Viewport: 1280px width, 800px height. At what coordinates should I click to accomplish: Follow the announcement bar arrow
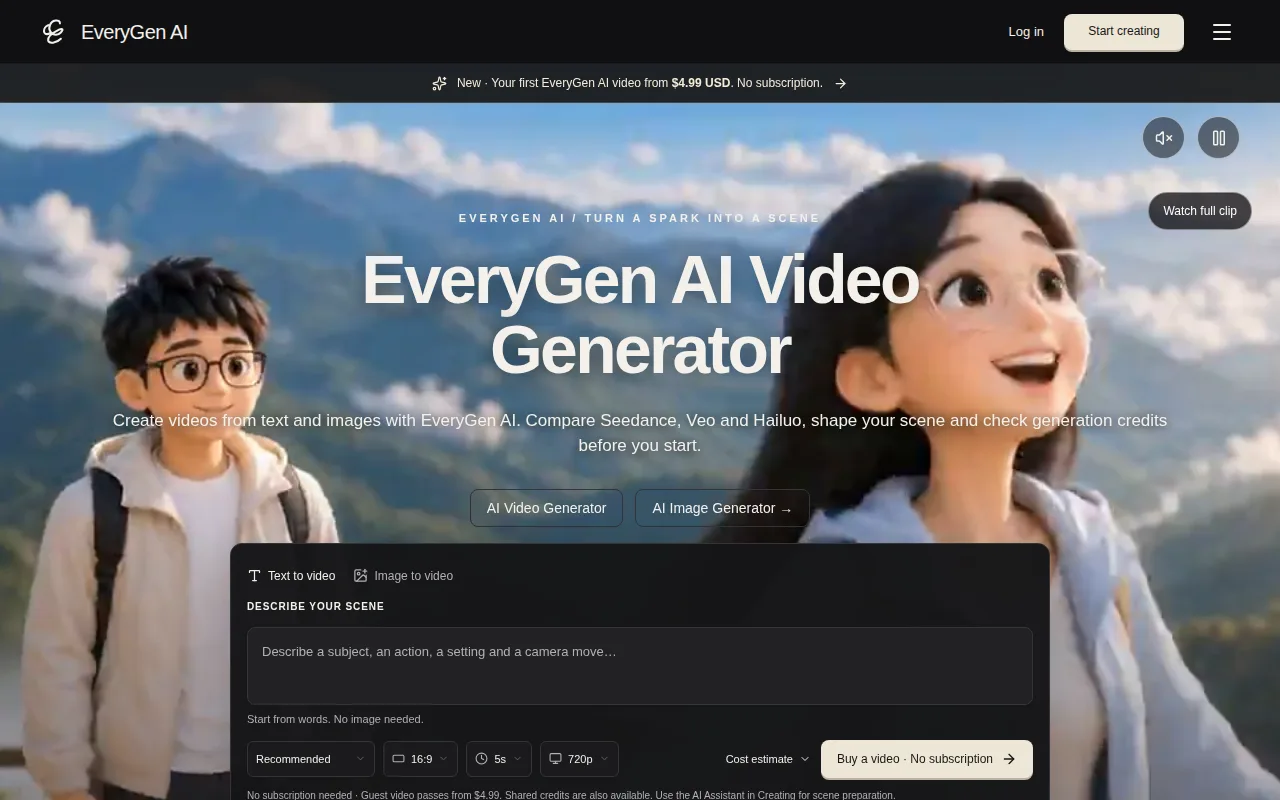(841, 84)
